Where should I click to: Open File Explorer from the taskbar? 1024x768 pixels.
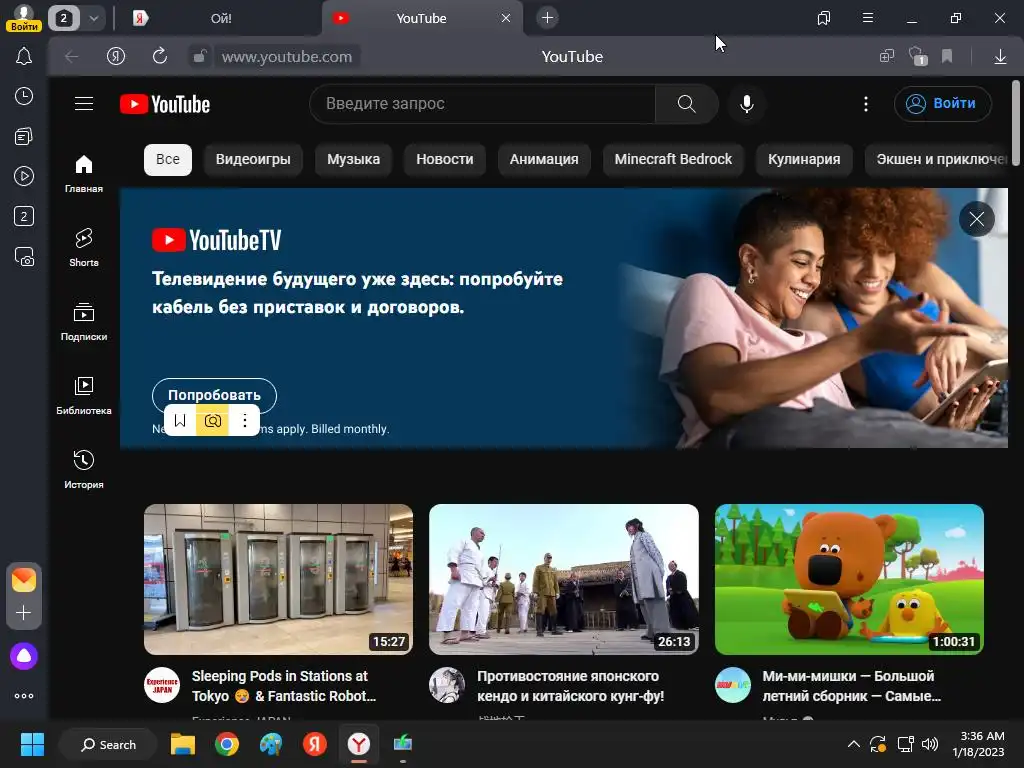click(183, 744)
